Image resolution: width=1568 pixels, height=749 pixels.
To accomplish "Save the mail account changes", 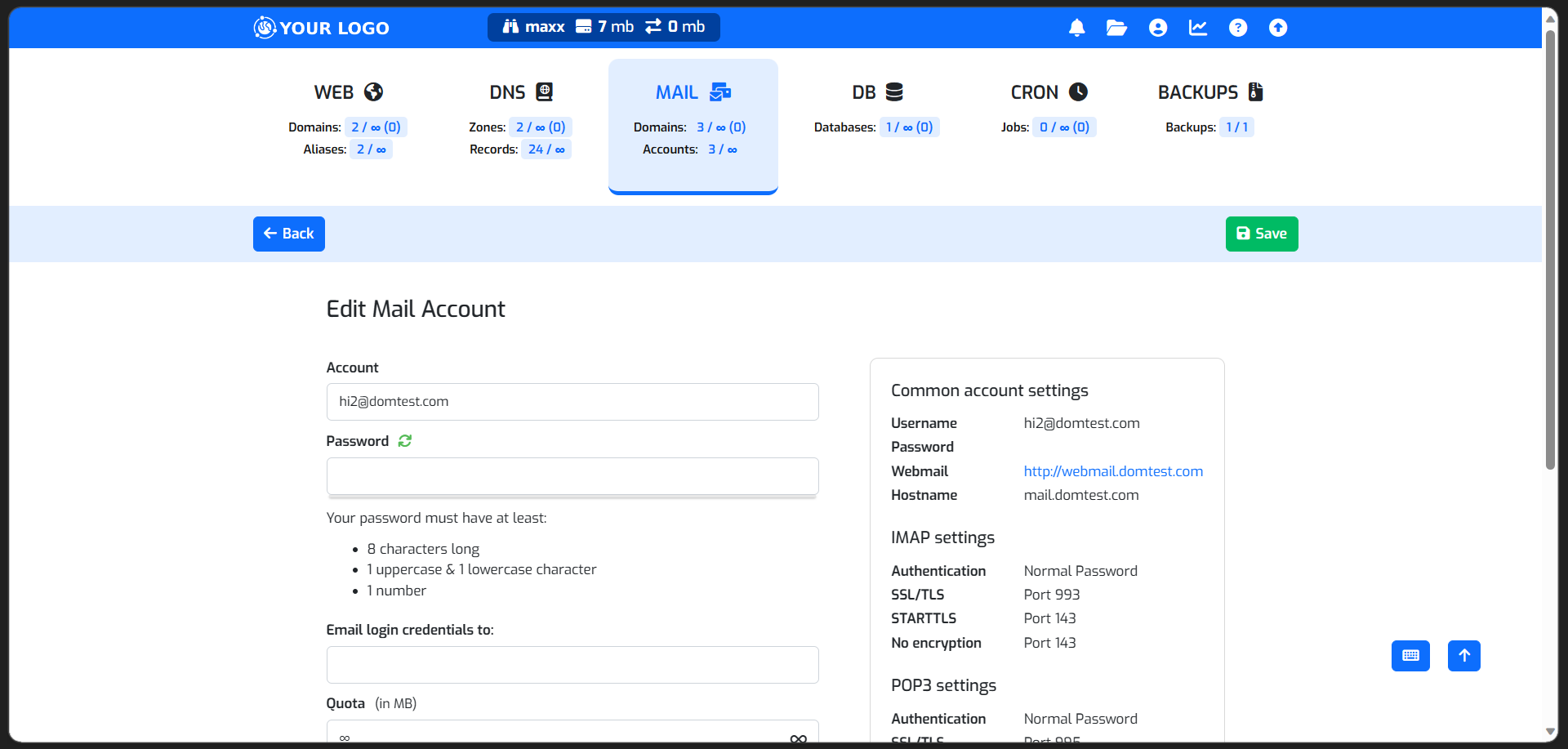I will point(1261,234).
